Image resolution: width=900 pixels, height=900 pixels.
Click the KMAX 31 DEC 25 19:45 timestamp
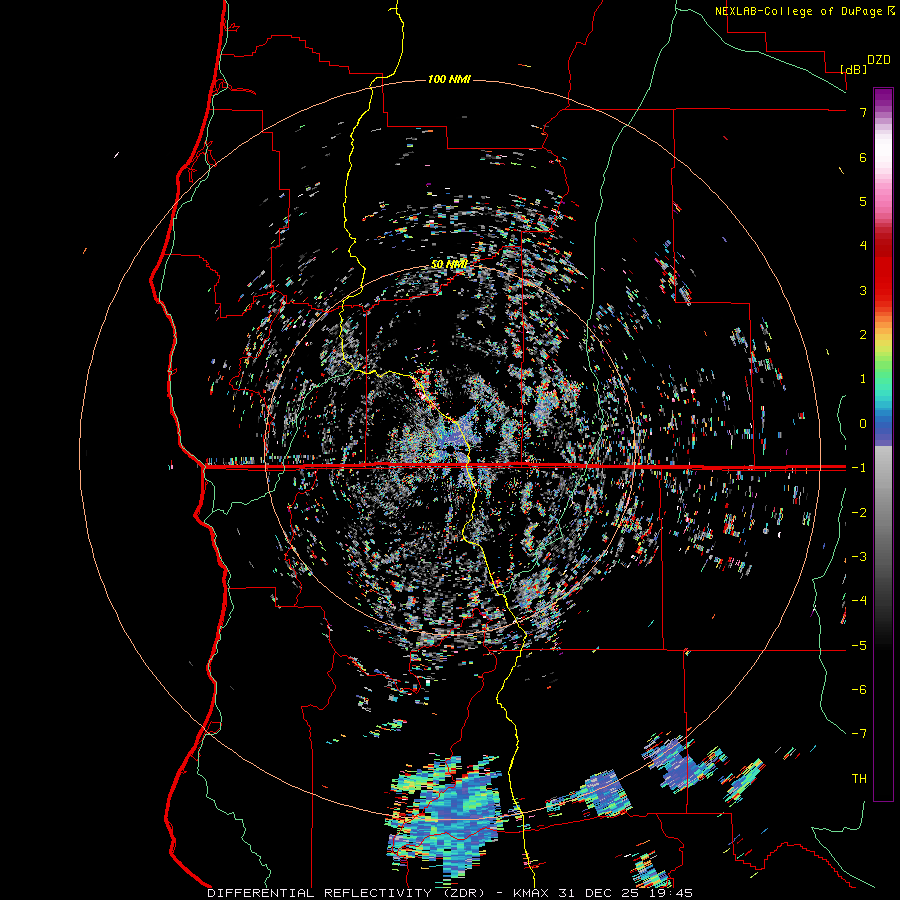coord(603,893)
